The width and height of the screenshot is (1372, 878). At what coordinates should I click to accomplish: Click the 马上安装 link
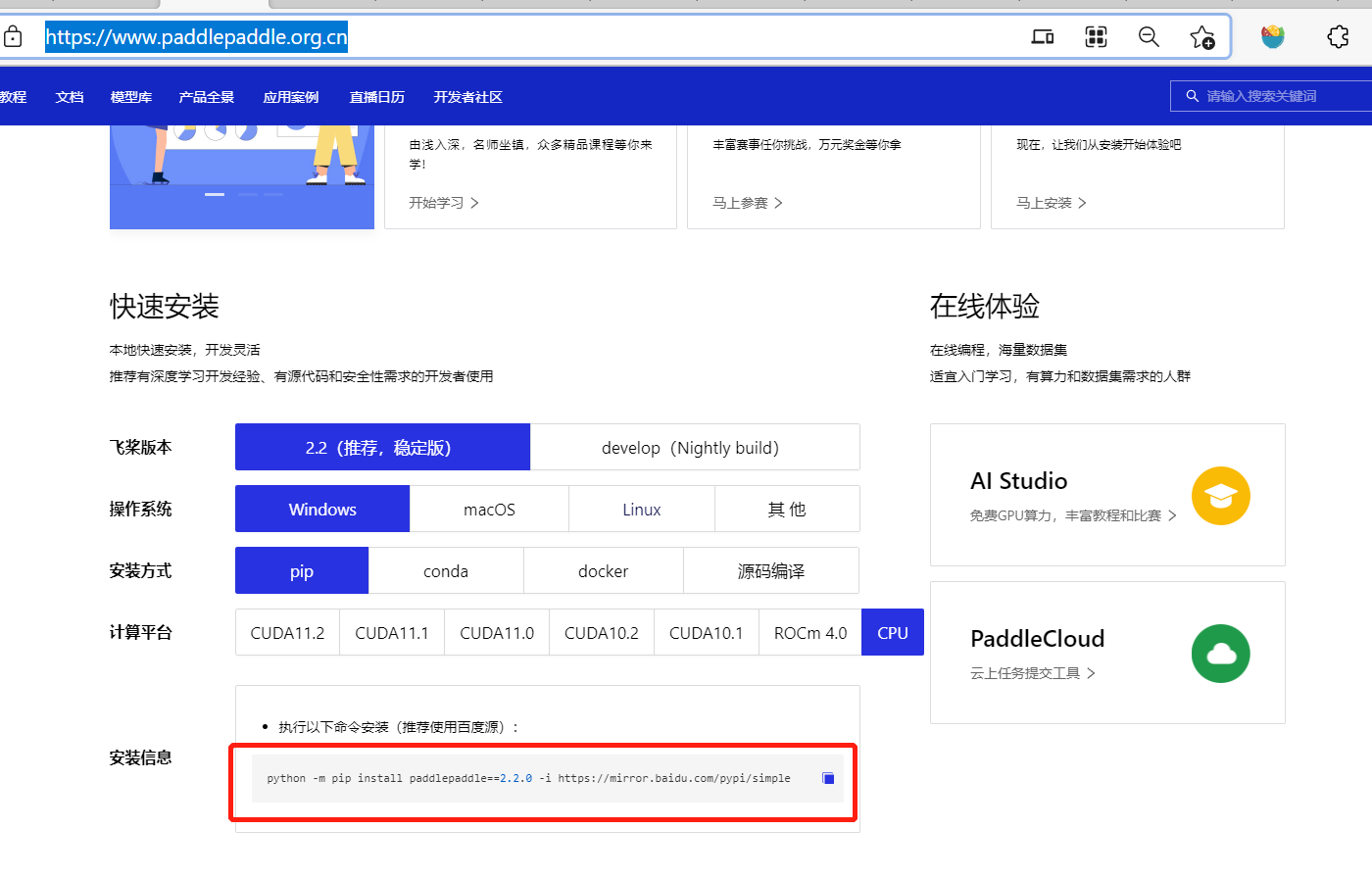tap(1052, 203)
